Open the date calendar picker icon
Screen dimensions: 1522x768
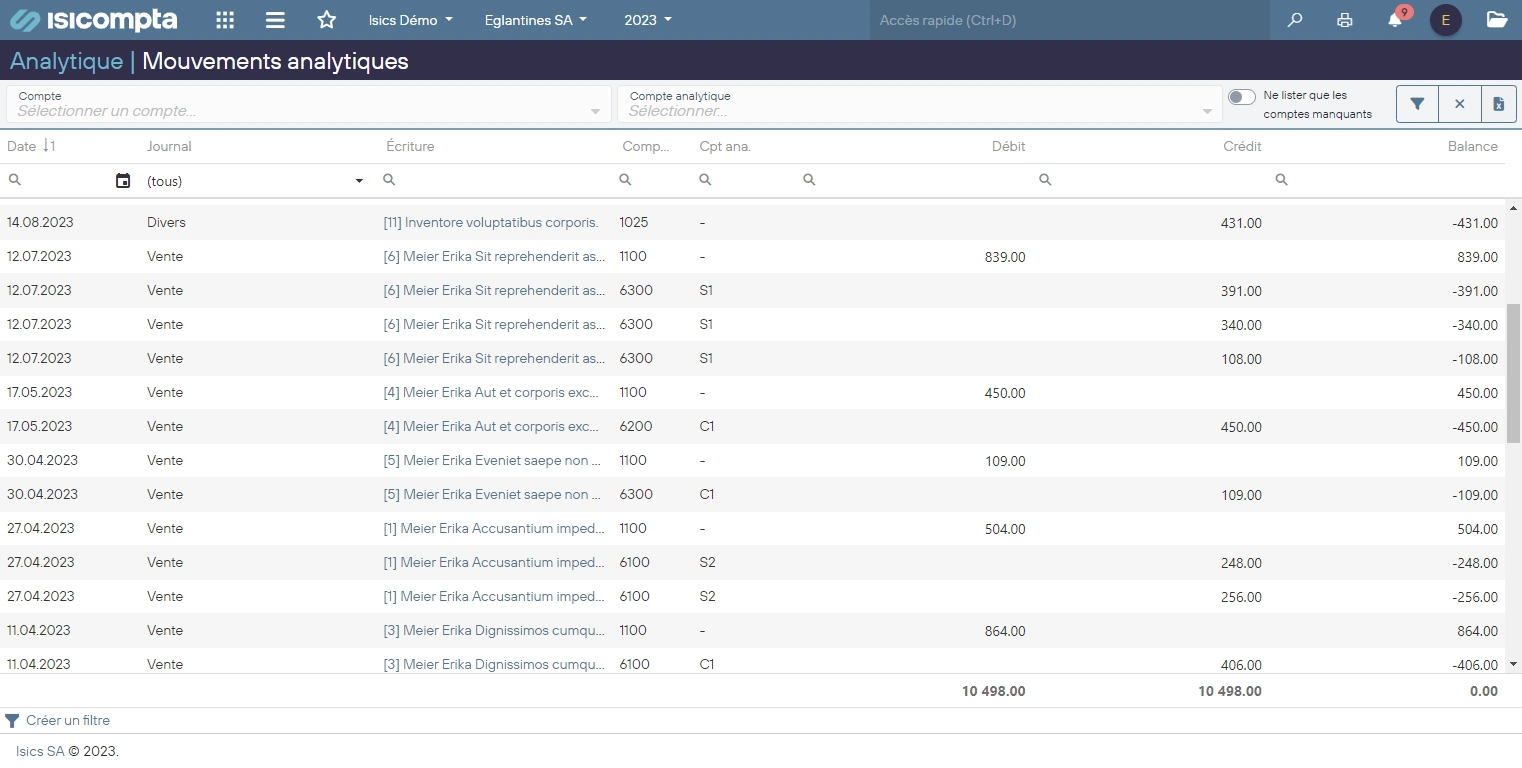(123, 181)
